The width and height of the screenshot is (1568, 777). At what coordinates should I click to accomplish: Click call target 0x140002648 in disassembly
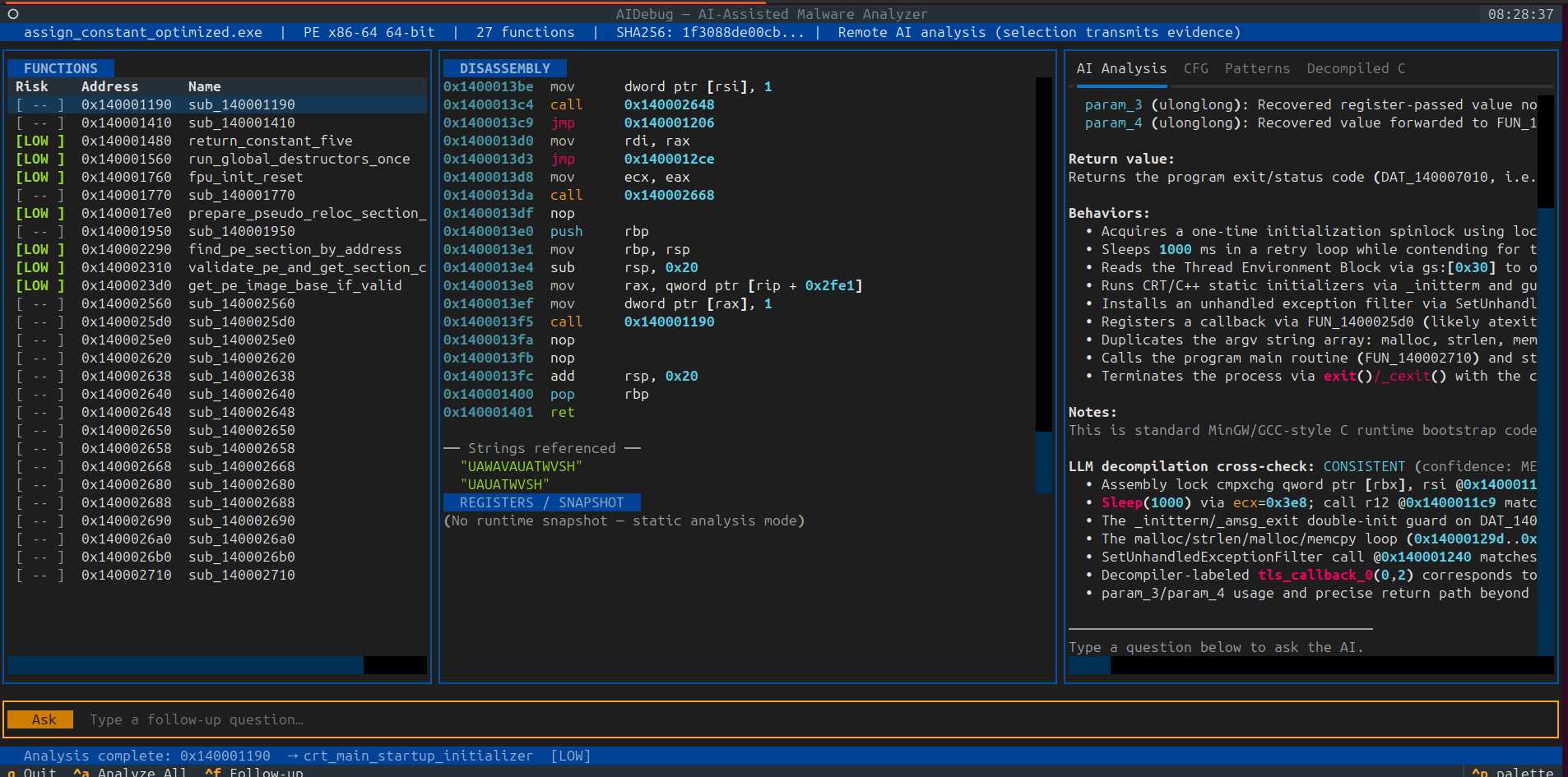(x=669, y=104)
